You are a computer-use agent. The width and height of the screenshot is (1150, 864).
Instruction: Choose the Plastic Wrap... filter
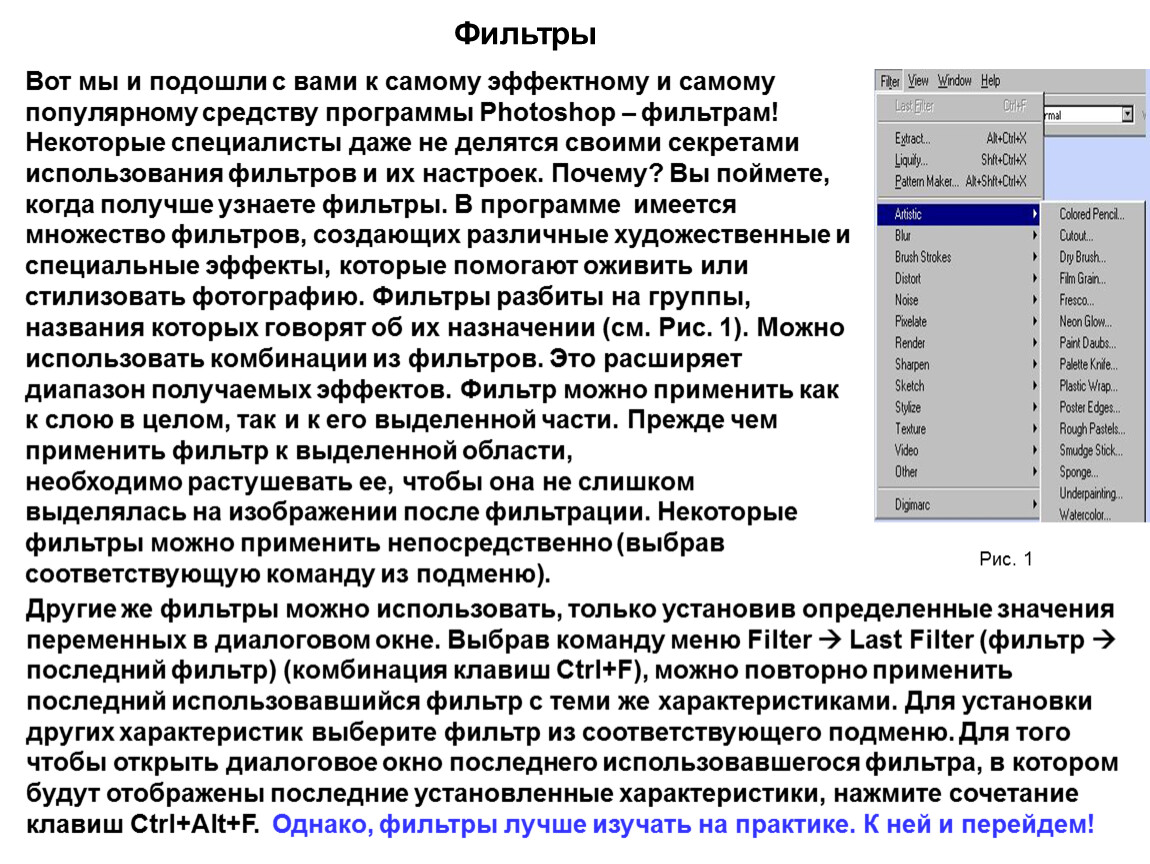point(1092,386)
